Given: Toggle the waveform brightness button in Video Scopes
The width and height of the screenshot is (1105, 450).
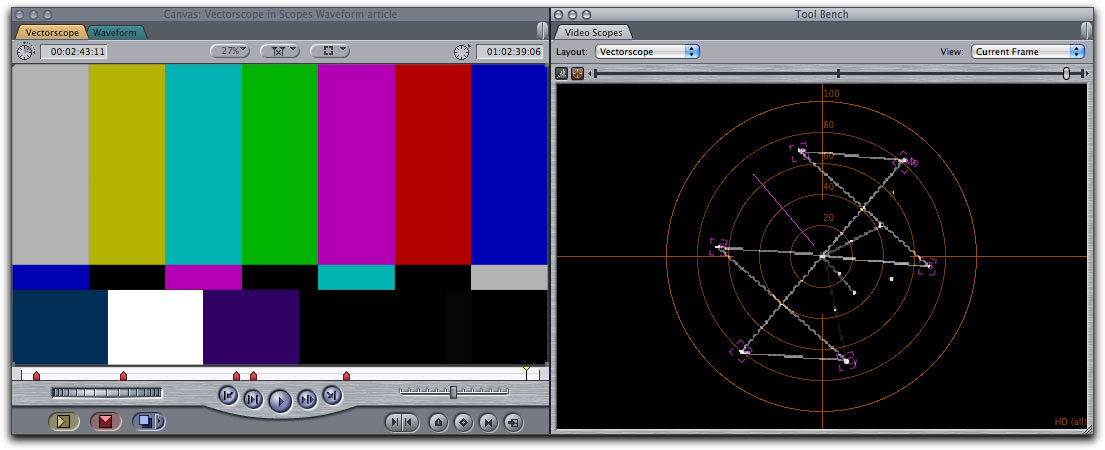Looking at the screenshot, I should [x=563, y=73].
